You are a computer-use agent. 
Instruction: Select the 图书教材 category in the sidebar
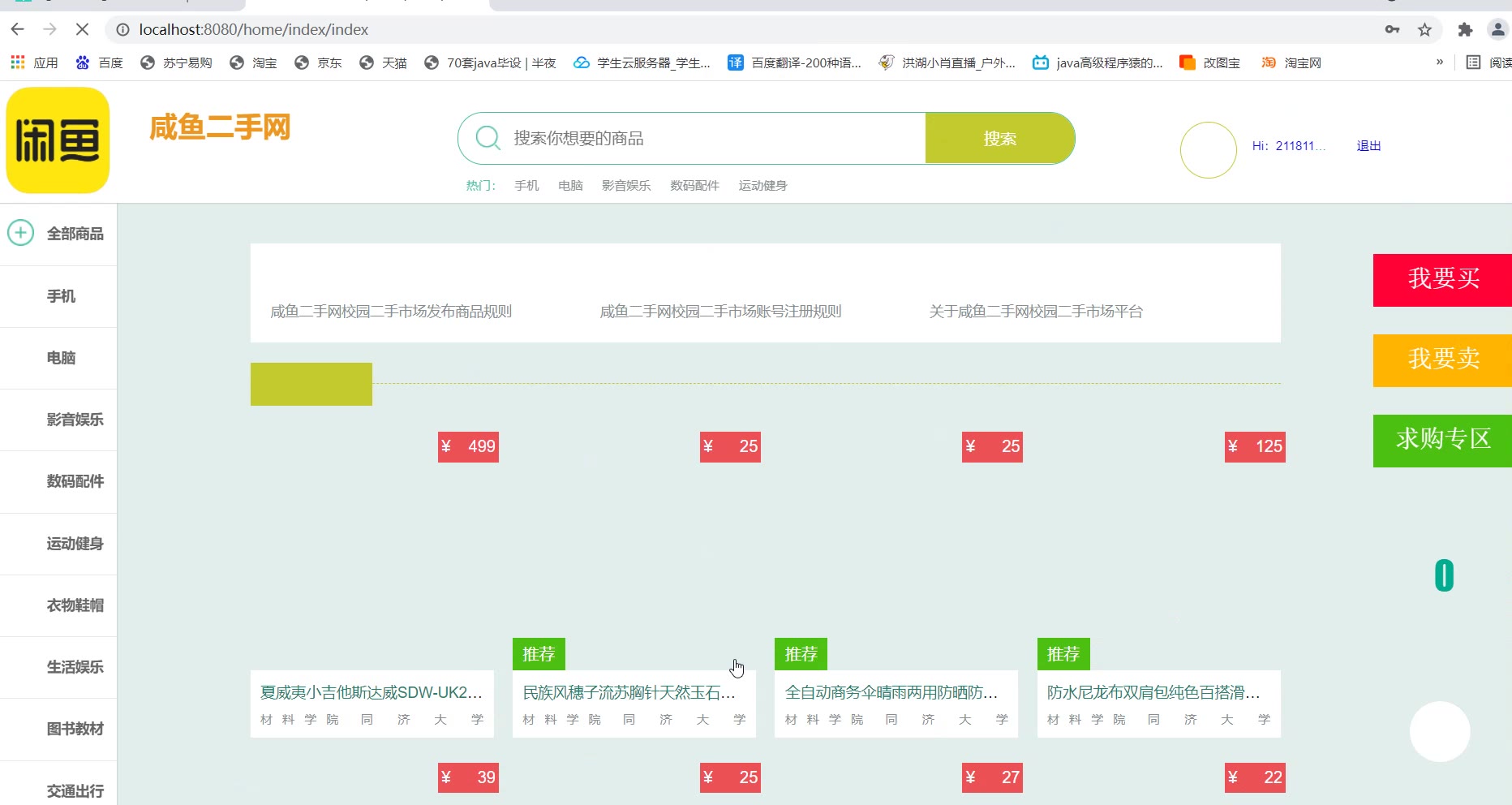[75, 729]
